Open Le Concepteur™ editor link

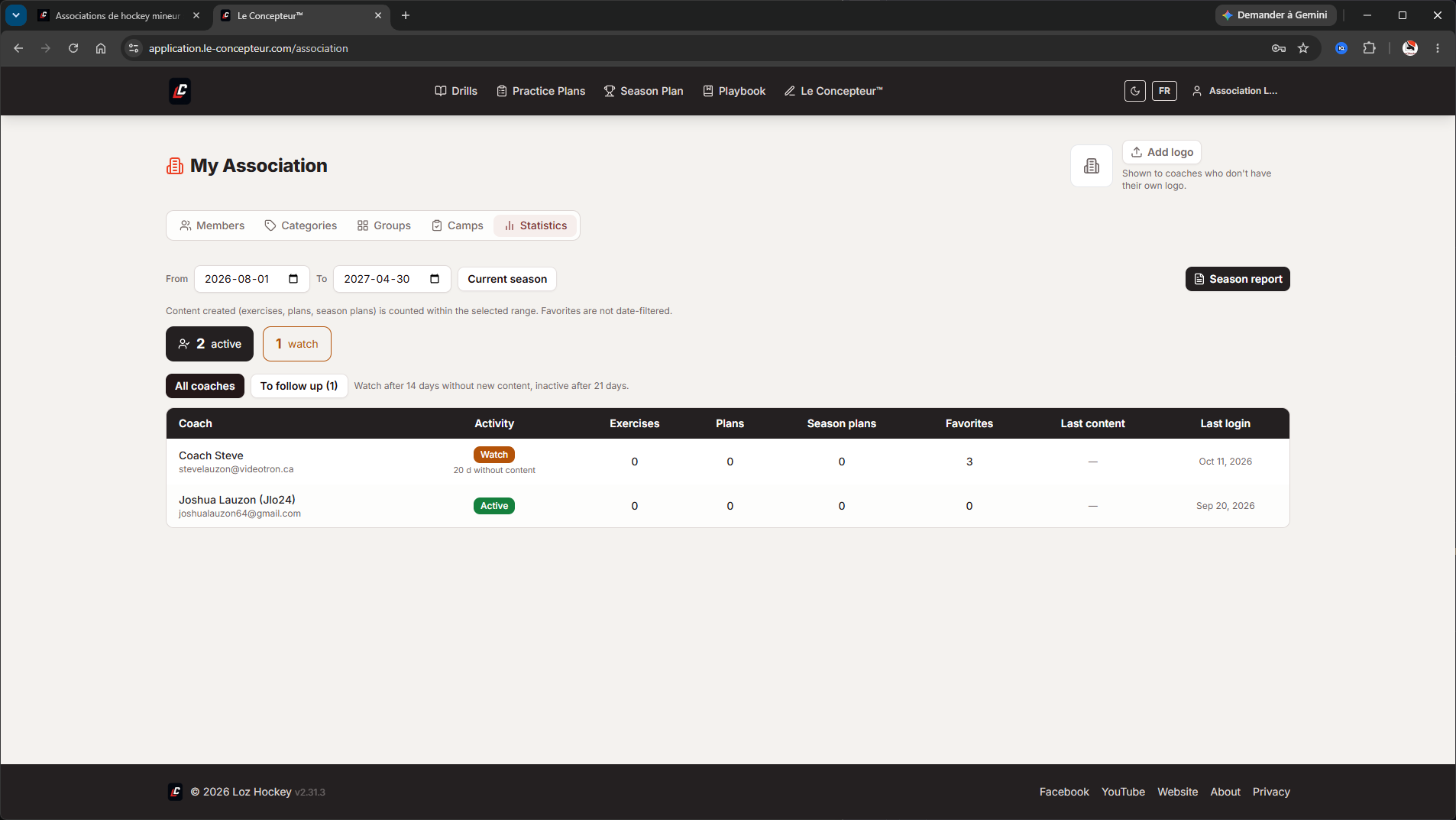(x=833, y=91)
